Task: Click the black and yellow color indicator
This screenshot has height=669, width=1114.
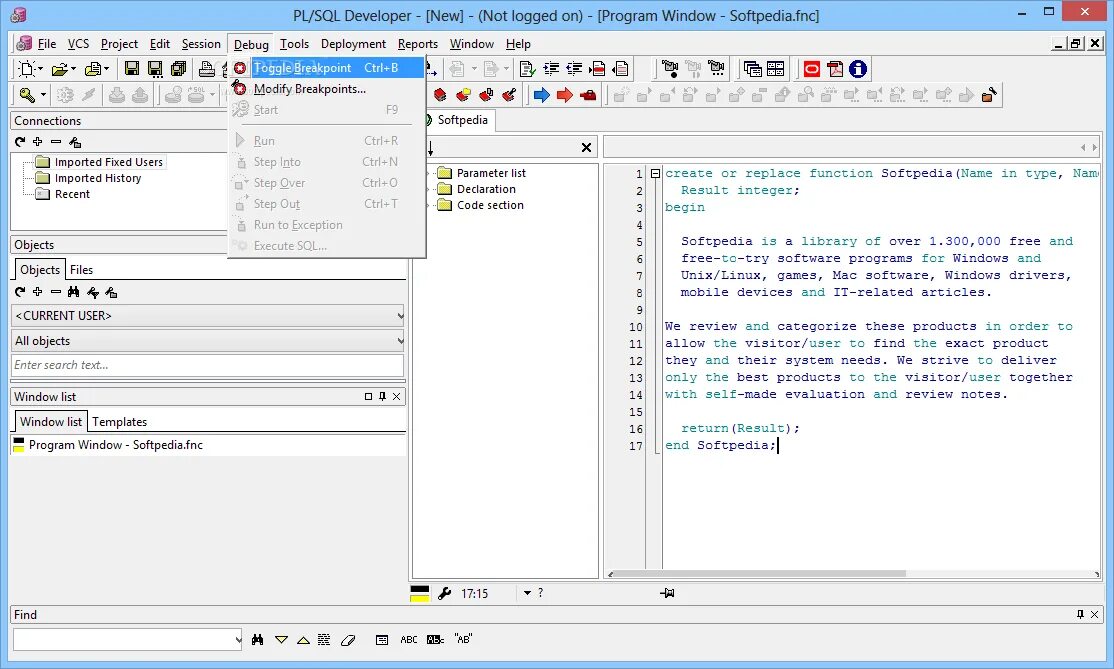Action: point(420,594)
